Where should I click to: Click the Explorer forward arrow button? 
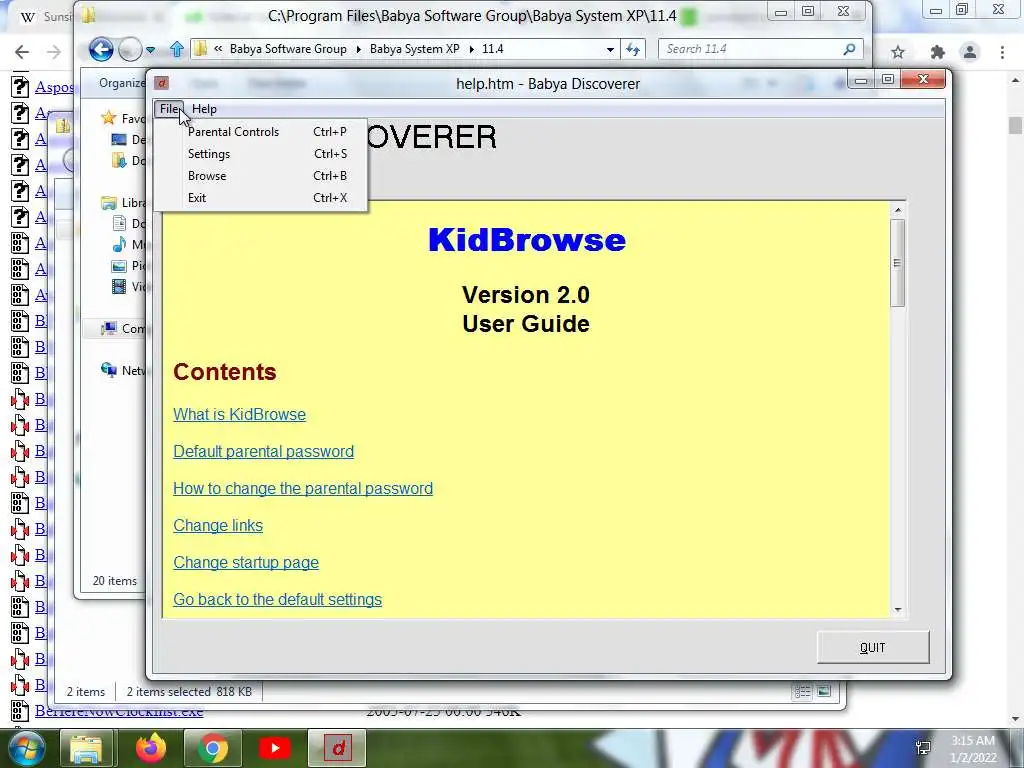pyautogui.click(x=130, y=50)
